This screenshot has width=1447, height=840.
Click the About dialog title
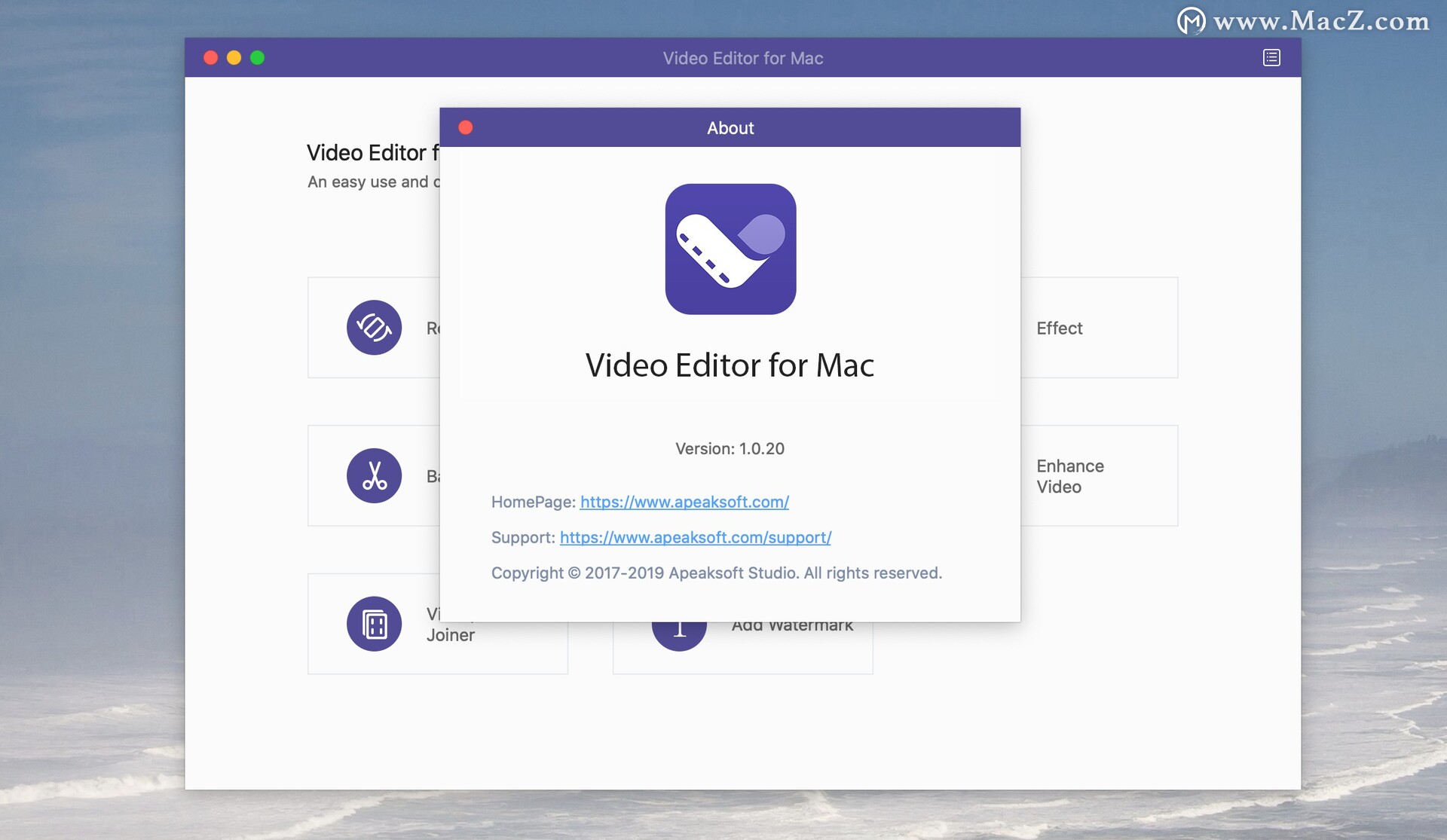tap(730, 128)
